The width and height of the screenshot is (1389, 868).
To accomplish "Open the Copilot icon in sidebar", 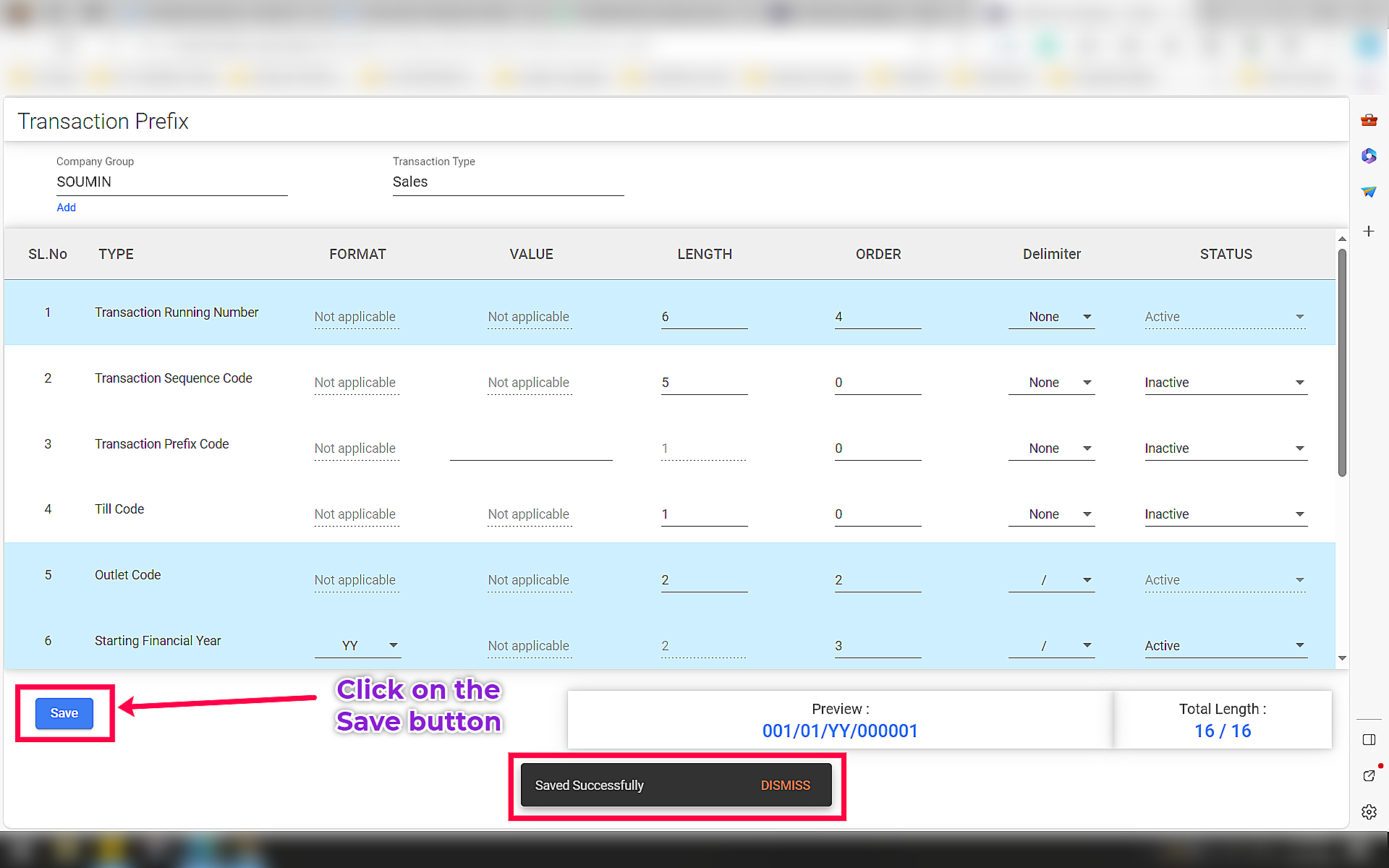I will pos(1369,156).
